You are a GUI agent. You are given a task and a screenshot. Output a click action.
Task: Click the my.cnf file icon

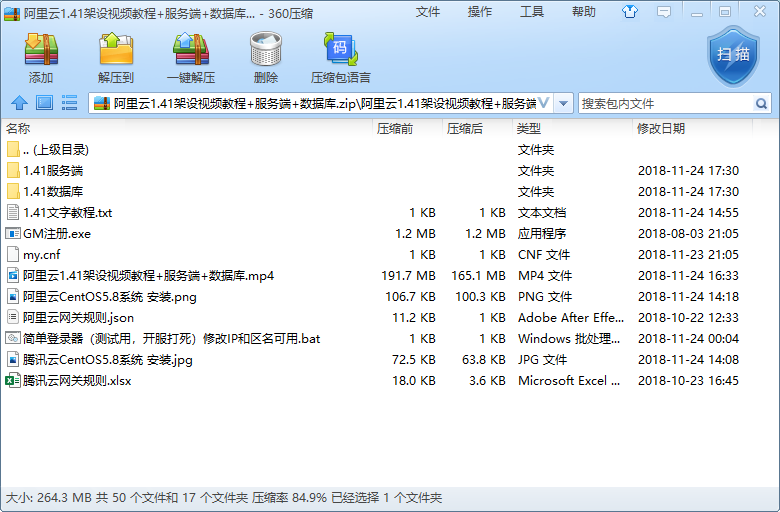(x=13, y=254)
